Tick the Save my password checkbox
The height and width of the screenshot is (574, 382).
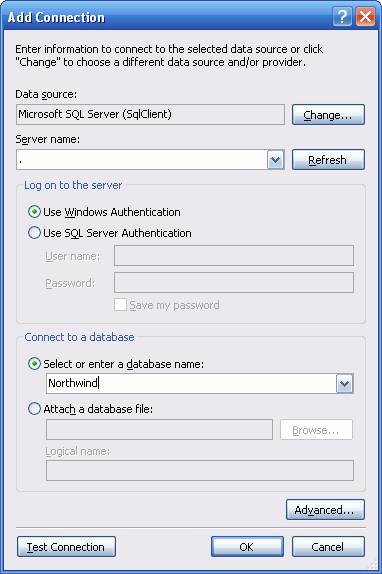pyautogui.click(x=120, y=305)
